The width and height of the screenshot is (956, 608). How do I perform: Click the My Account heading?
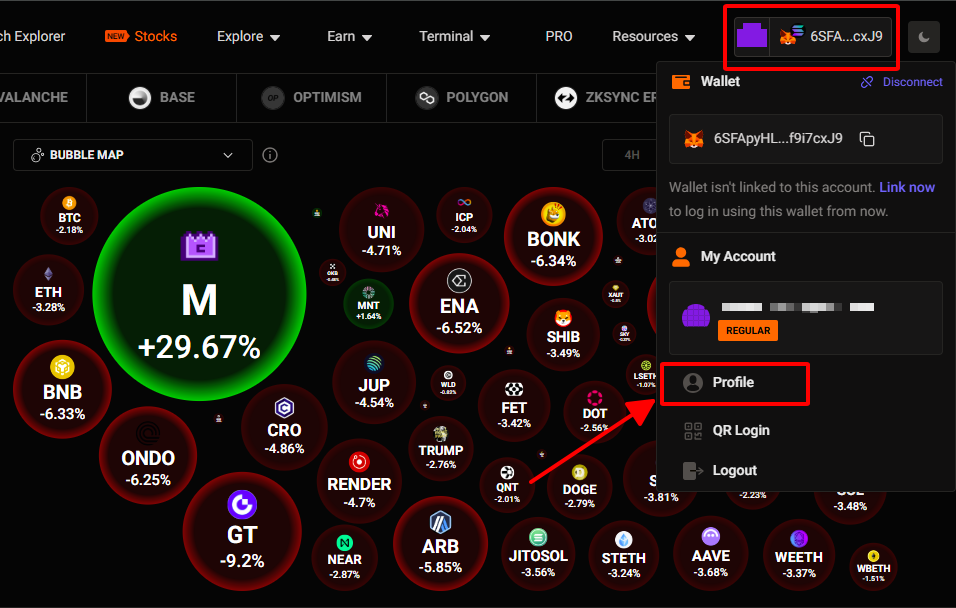tap(738, 257)
